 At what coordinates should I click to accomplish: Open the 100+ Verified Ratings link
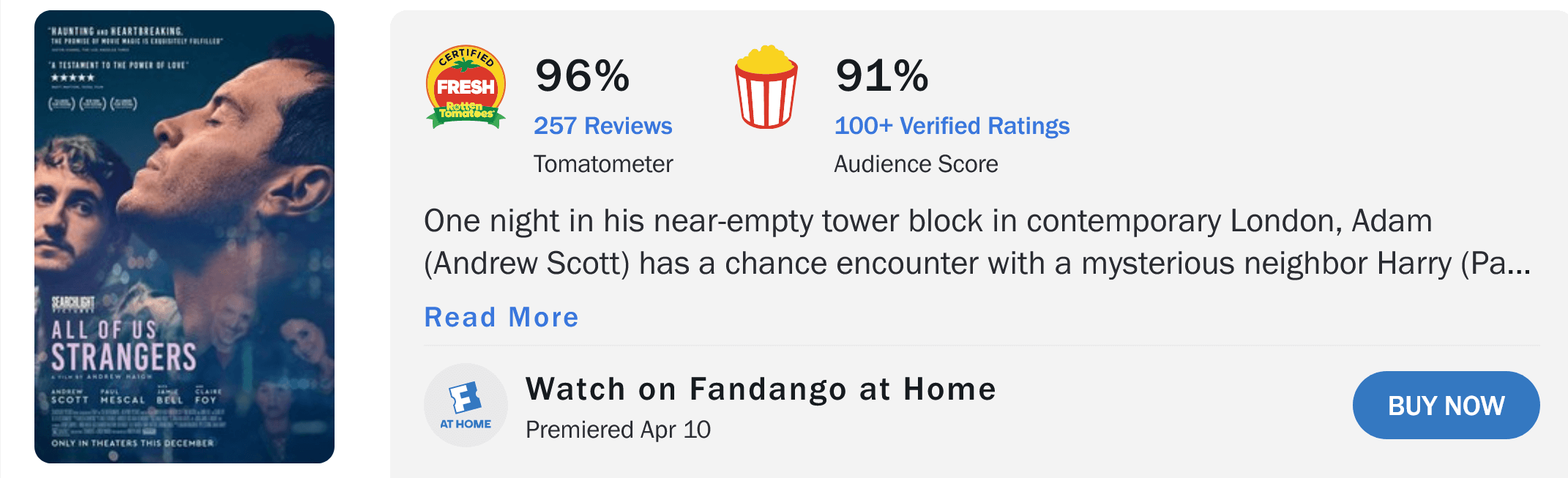point(952,126)
